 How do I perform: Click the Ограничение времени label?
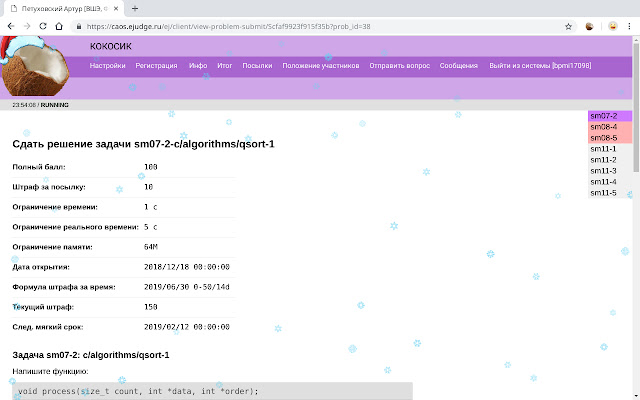pyautogui.click(x=55, y=207)
